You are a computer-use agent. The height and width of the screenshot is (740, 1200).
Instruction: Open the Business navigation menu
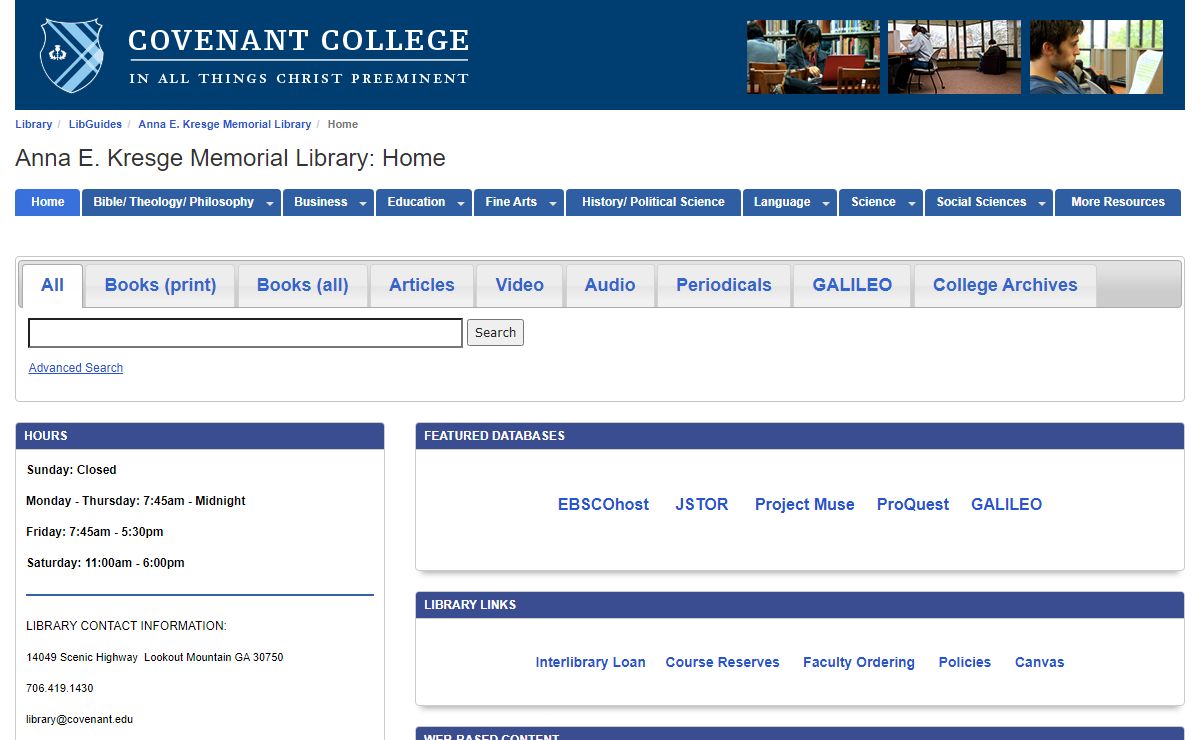pyautogui.click(x=321, y=202)
